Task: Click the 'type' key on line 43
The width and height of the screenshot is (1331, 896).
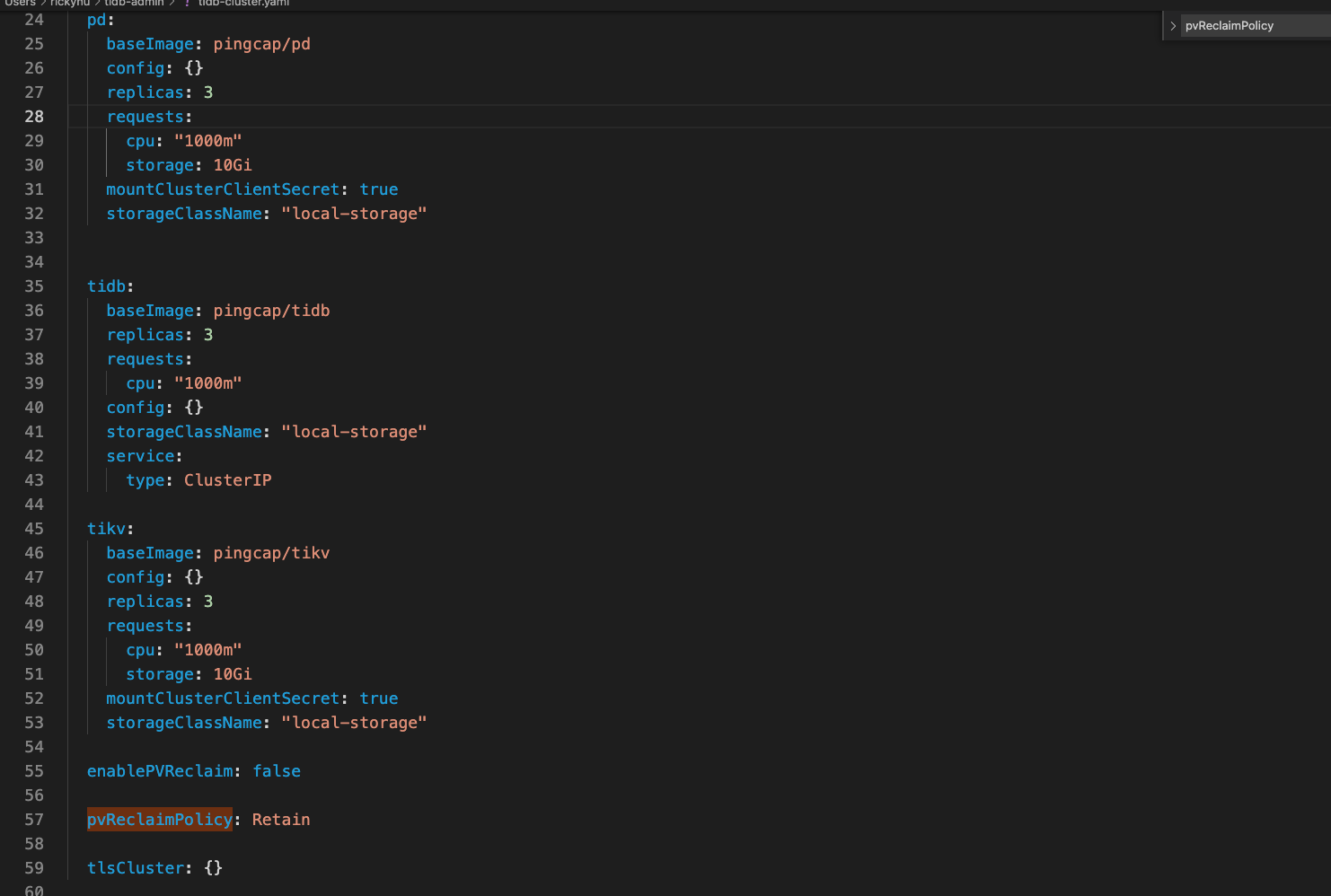Action: click(x=145, y=480)
